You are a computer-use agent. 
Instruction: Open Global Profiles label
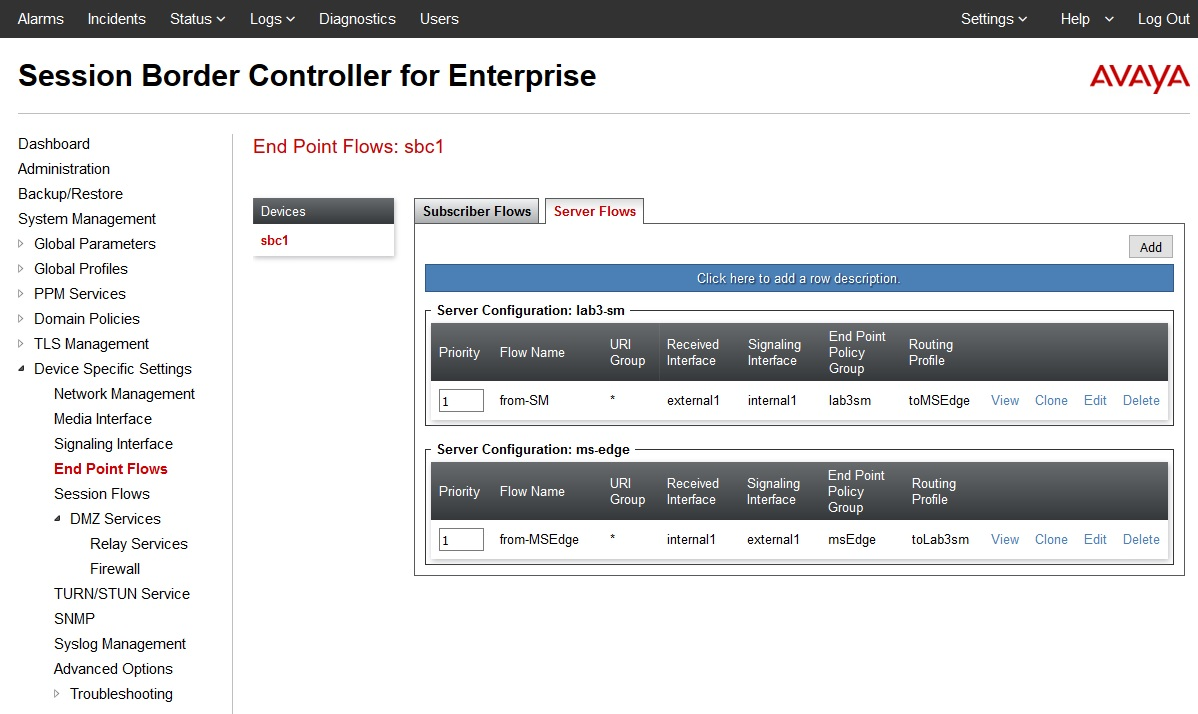pos(80,269)
